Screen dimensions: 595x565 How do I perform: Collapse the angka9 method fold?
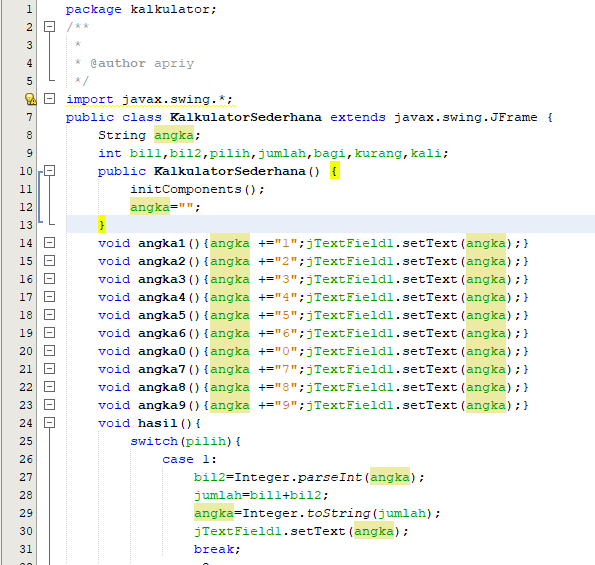(x=49, y=404)
